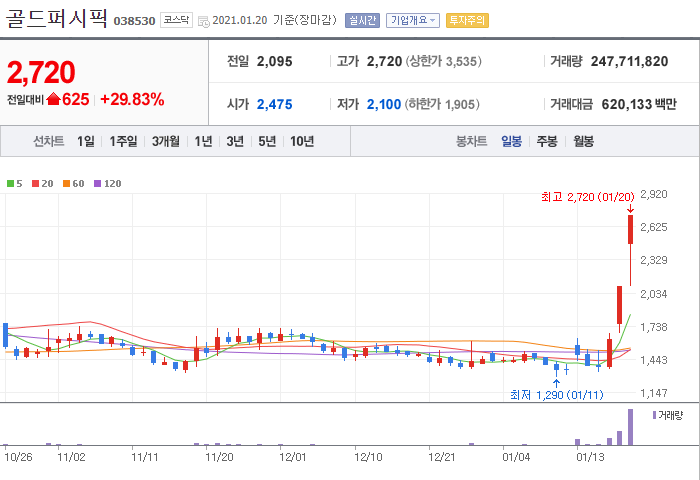
Task: Click the 골드퍼시픽 stock name title
Action: [x=56, y=18]
